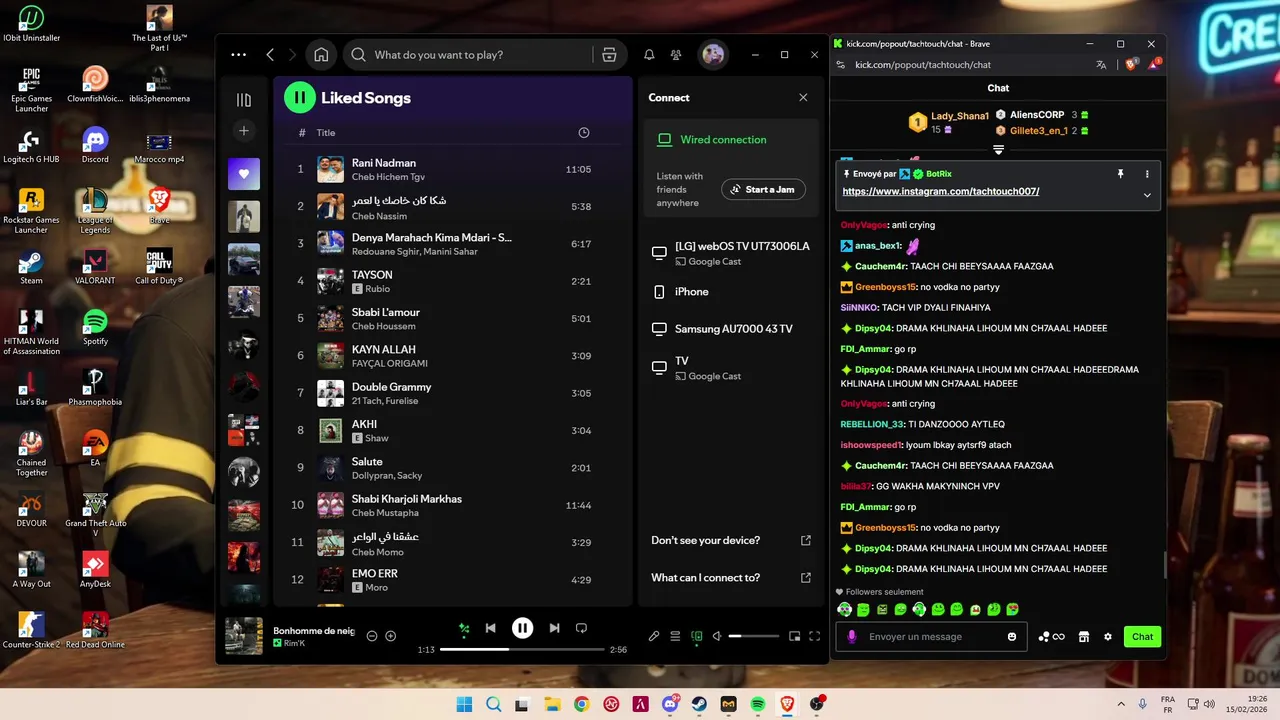
Task: Seek using the song progress bar
Action: tap(521, 649)
